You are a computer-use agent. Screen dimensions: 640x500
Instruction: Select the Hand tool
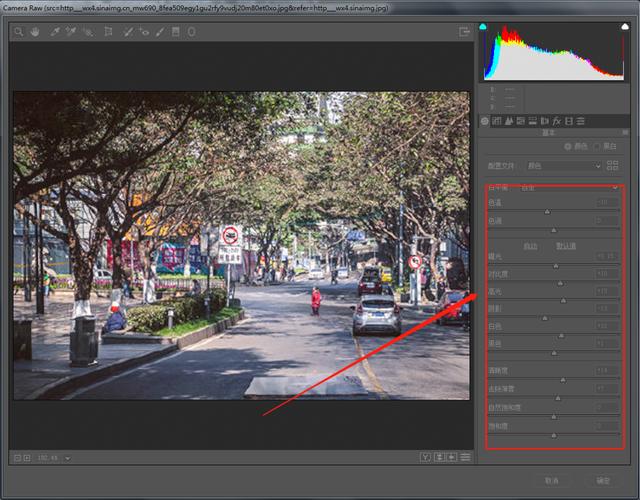34,32
